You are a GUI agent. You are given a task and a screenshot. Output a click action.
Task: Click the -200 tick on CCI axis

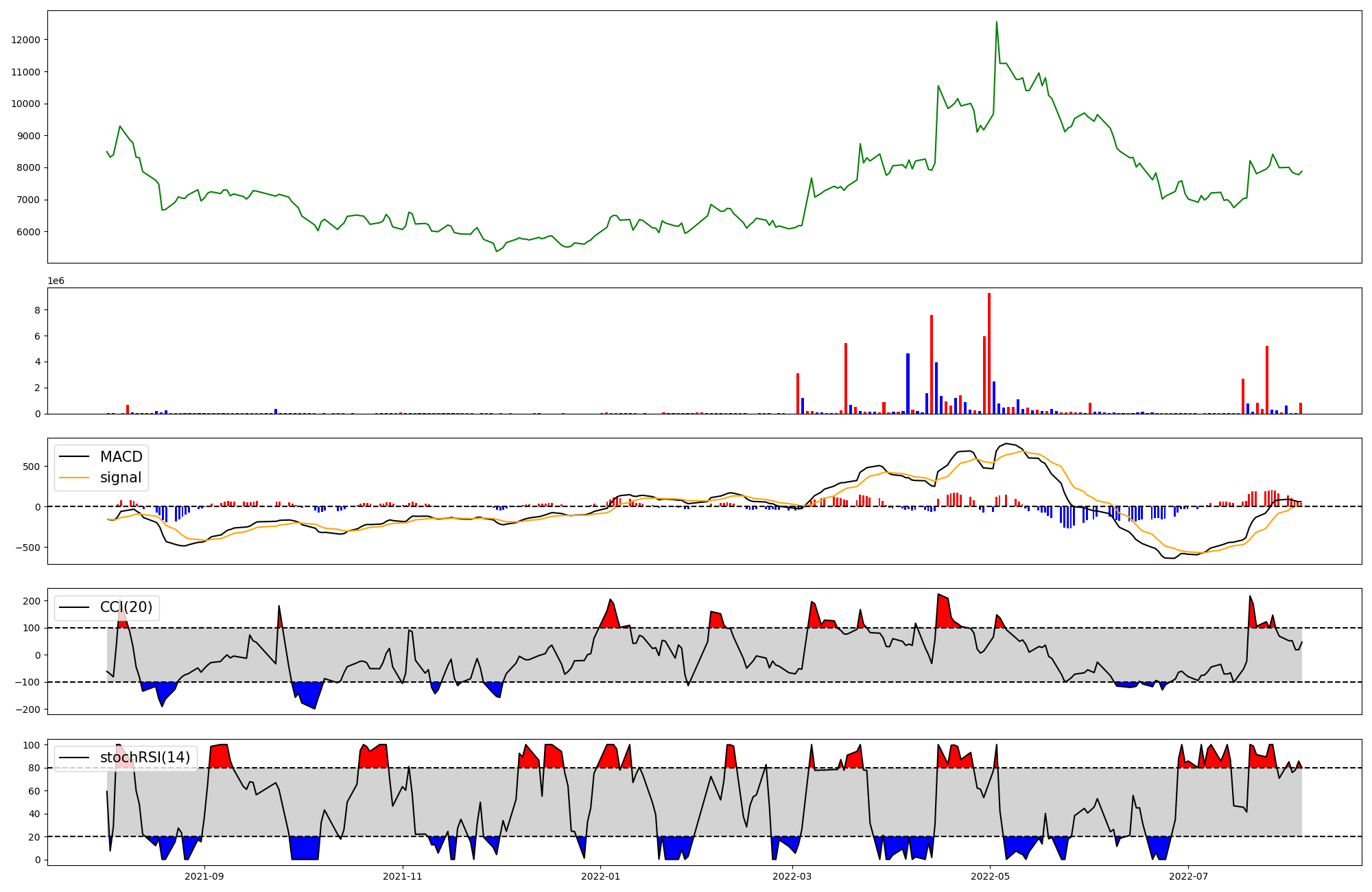(29, 709)
